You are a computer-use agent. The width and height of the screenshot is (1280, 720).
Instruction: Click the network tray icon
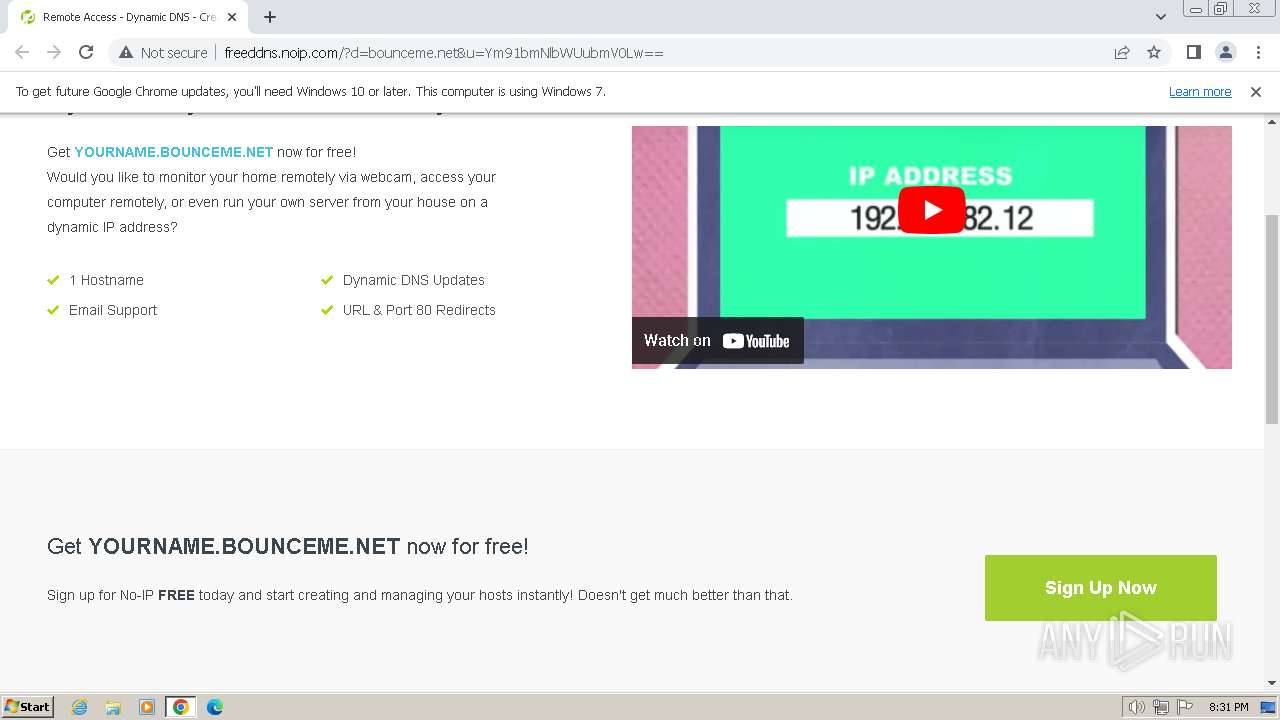click(x=1161, y=707)
